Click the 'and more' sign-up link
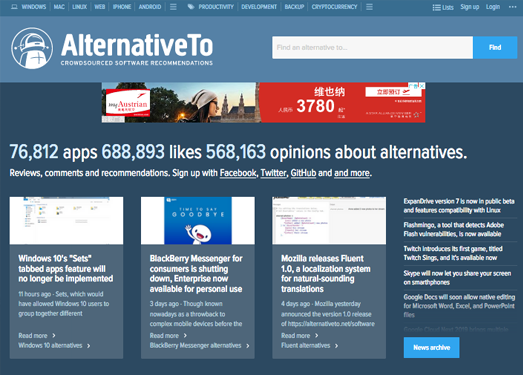523x375 pixels. [352, 173]
